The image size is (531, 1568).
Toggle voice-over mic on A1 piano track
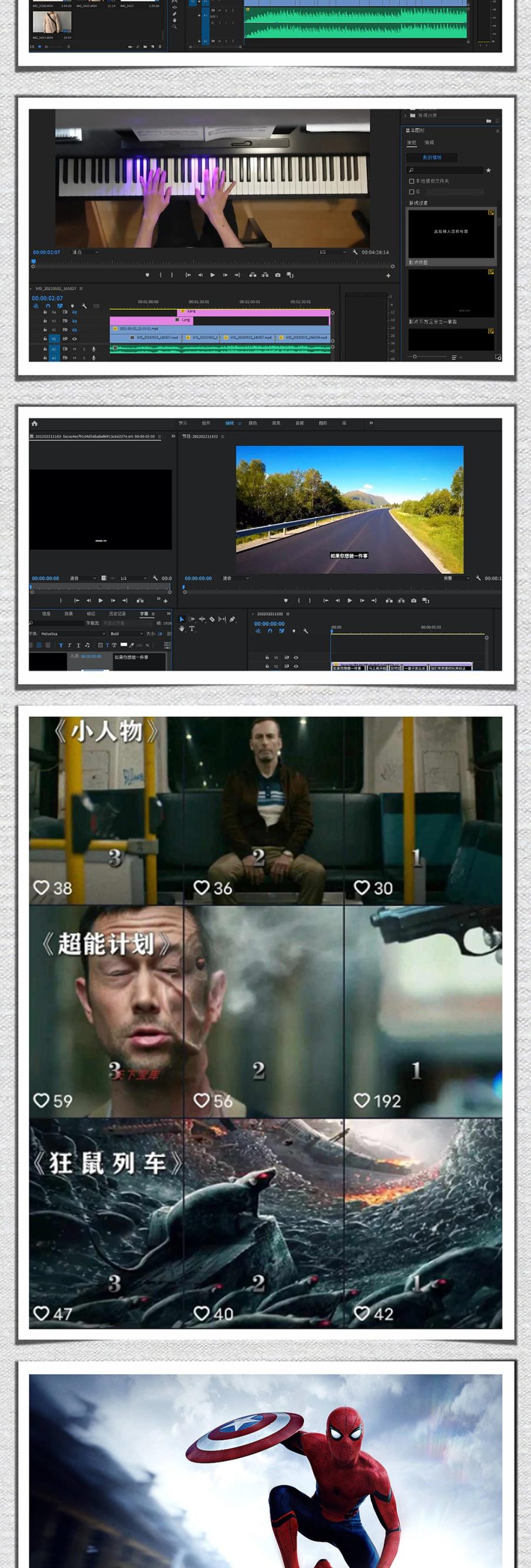(94, 349)
